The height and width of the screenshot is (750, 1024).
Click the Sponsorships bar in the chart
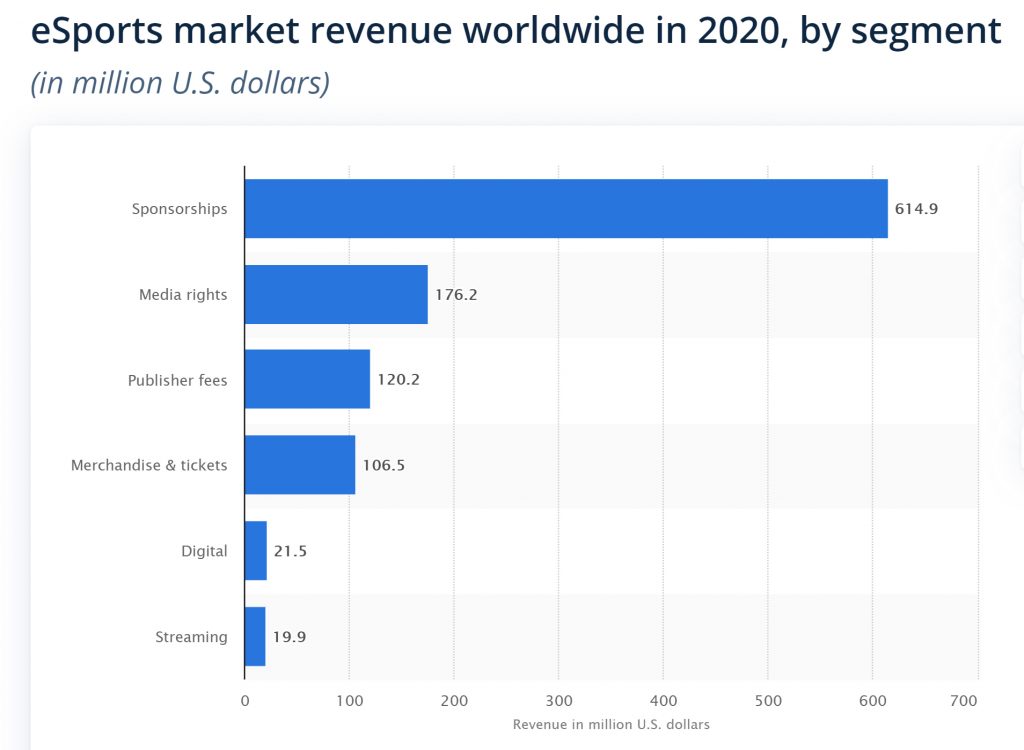click(565, 209)
